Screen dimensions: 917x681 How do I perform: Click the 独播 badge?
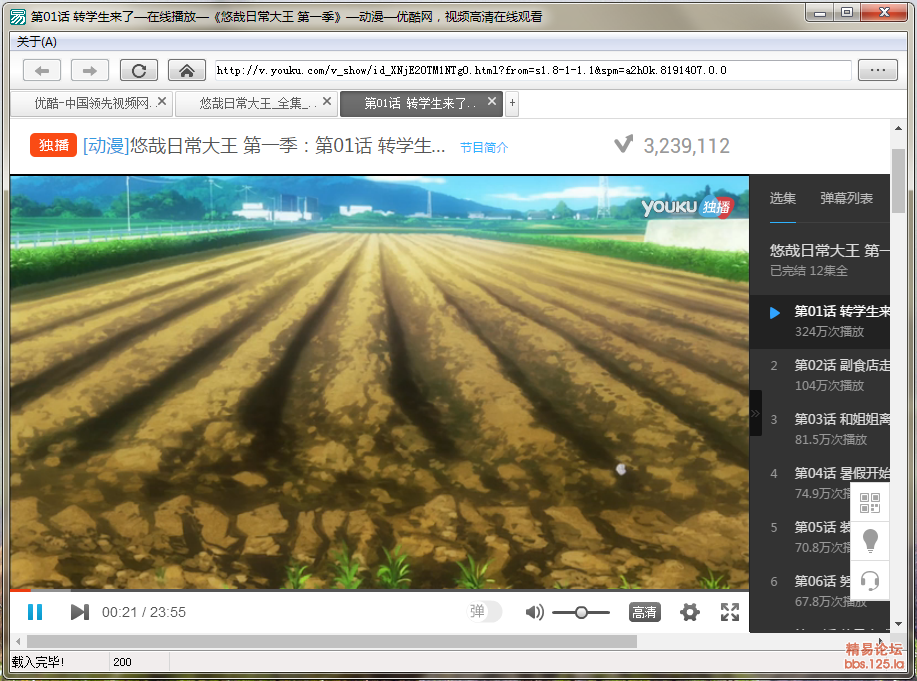(x=53, y=145)
